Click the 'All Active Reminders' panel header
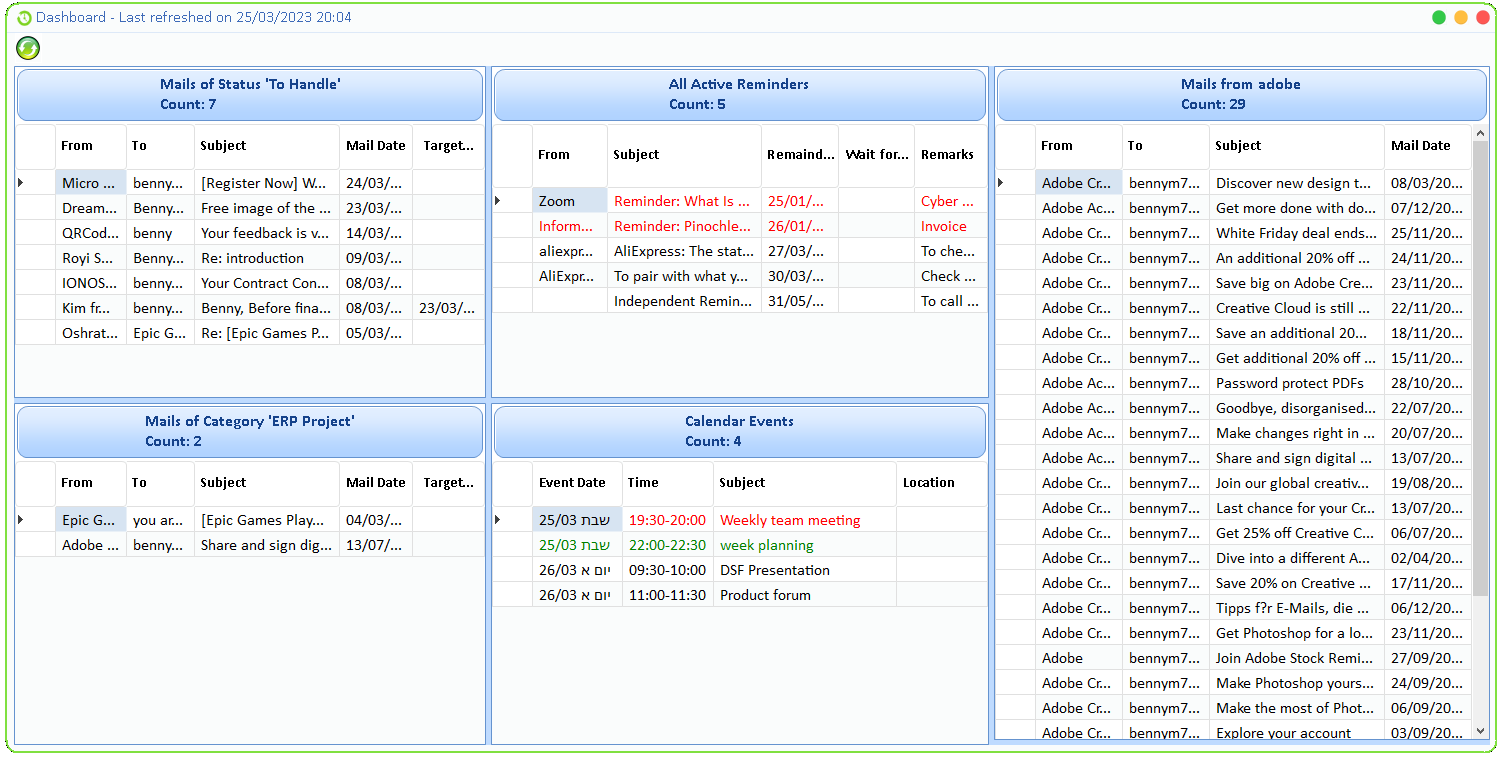Image resolution: width=1501 pixels, height=758 pixels. (x=738, y=94)
